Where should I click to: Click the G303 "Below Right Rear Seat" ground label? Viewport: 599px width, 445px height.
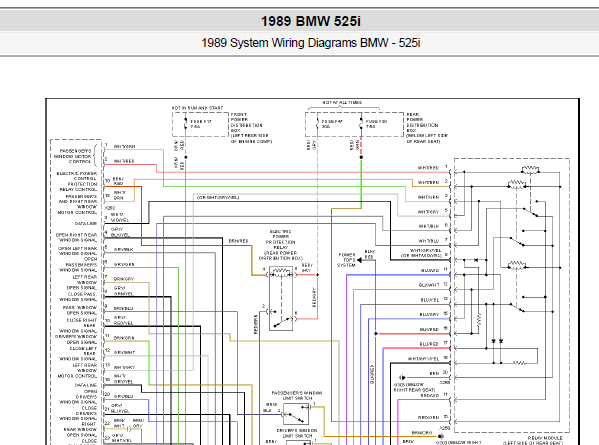tap(414, 387)
